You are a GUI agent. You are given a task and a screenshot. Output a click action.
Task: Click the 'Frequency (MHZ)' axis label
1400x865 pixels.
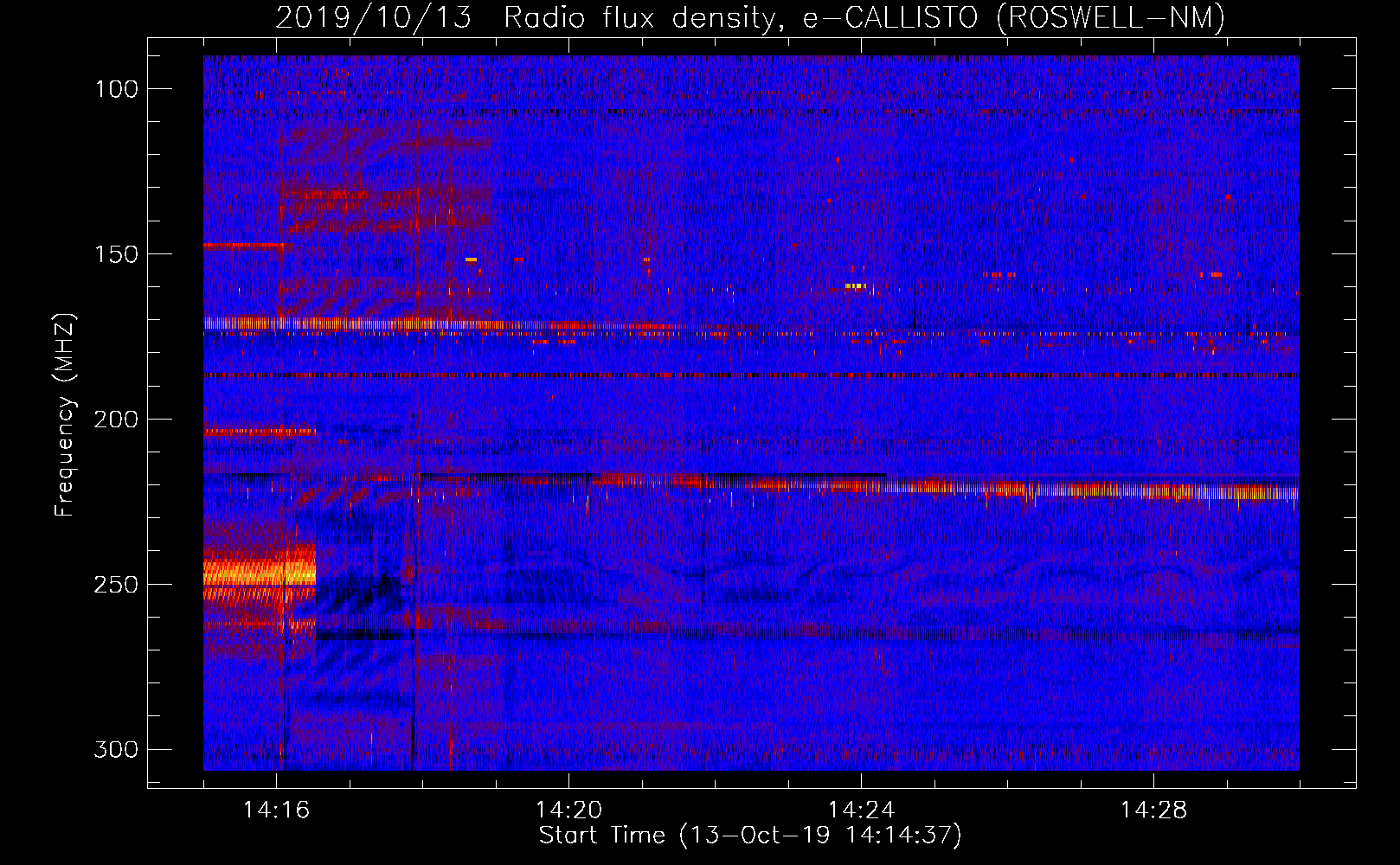point(65,414)
